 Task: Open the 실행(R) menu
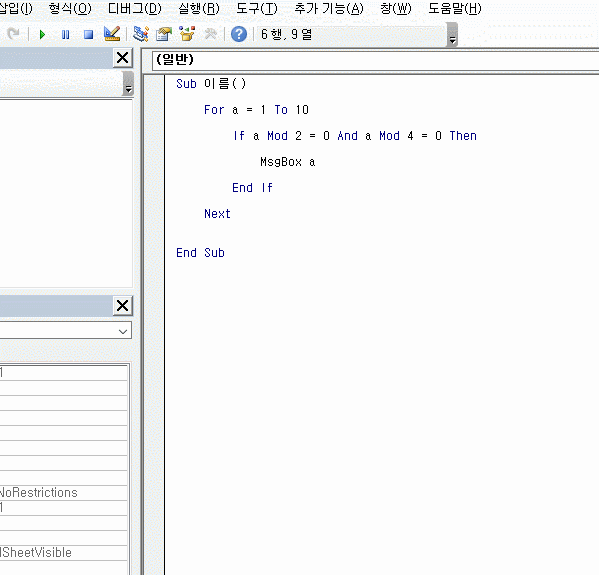point(199,8)
